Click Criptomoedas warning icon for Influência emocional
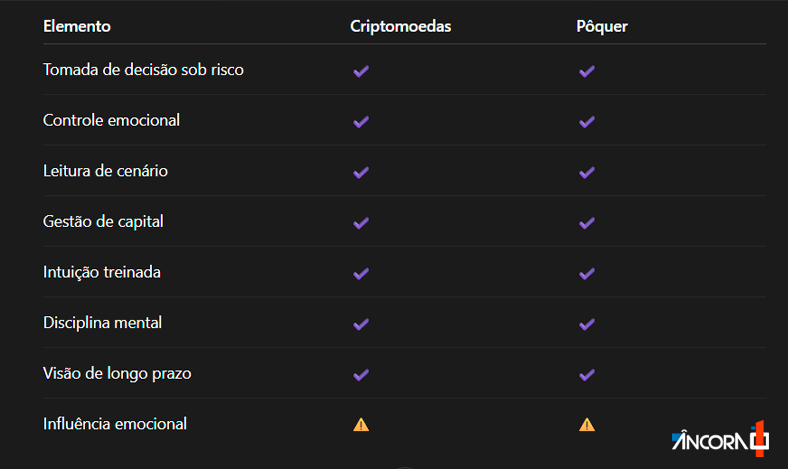Image resolution: width=788 pixels, height=469 pixels. (361, 425)
